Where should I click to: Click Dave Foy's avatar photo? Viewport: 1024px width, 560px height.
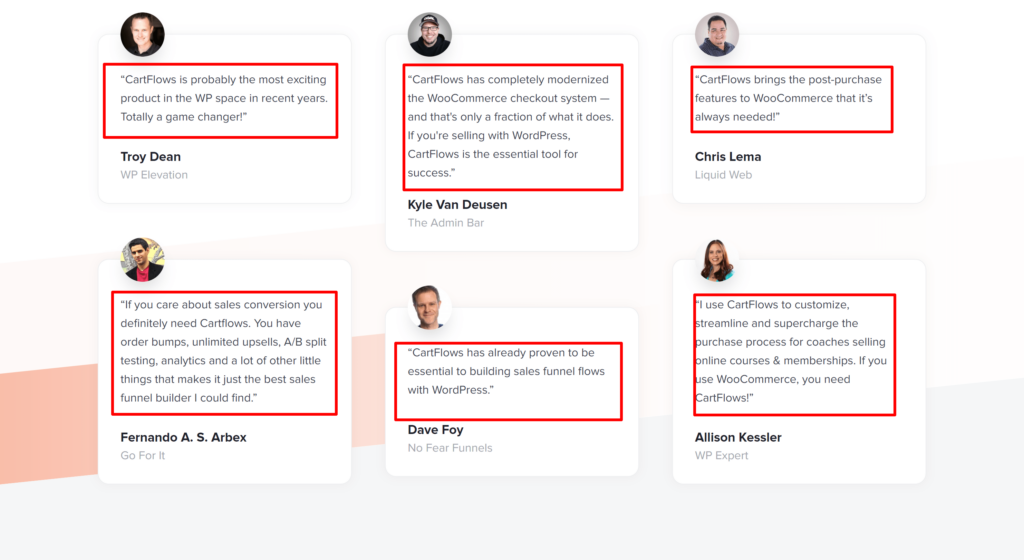430,307
